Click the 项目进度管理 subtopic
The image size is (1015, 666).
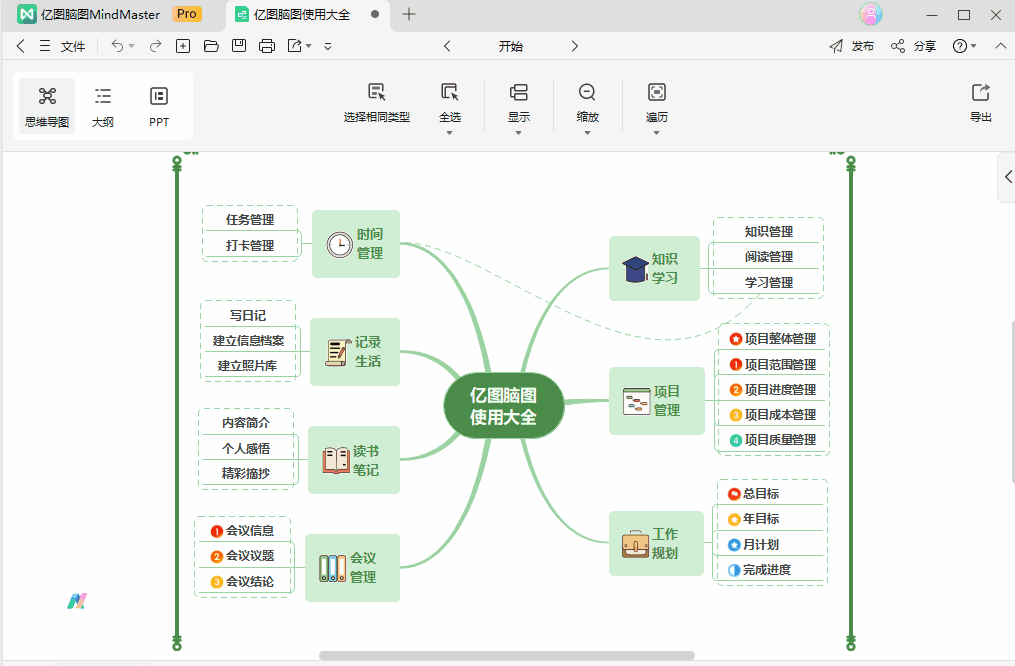pos(773,390)
